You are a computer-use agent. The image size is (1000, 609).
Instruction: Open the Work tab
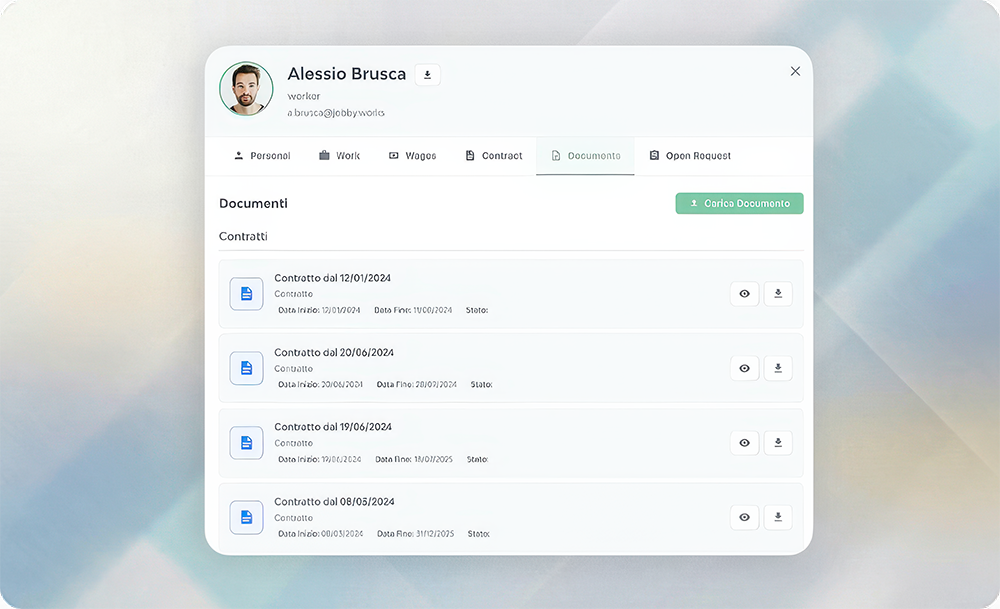coord(339,156)
